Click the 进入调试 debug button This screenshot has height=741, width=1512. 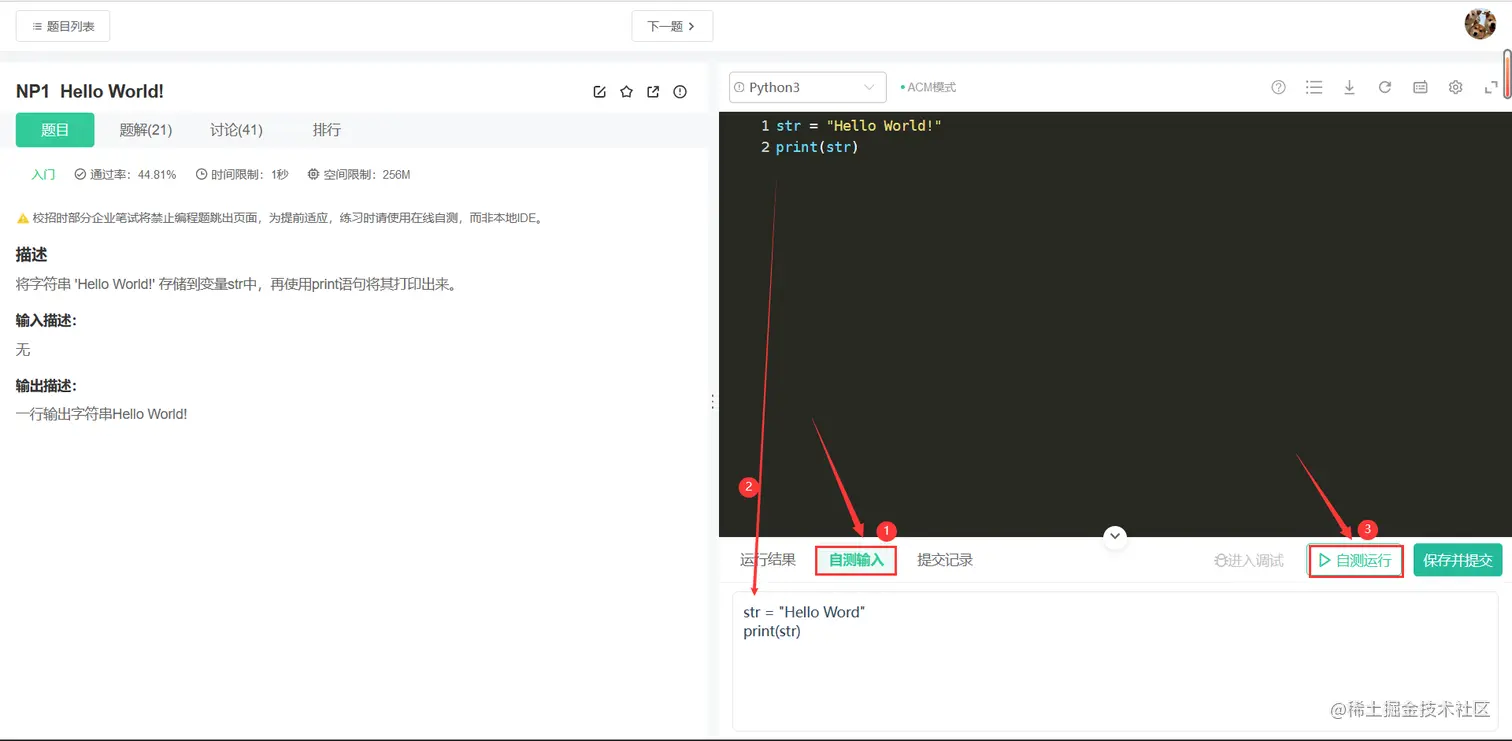click(1249, 560)
